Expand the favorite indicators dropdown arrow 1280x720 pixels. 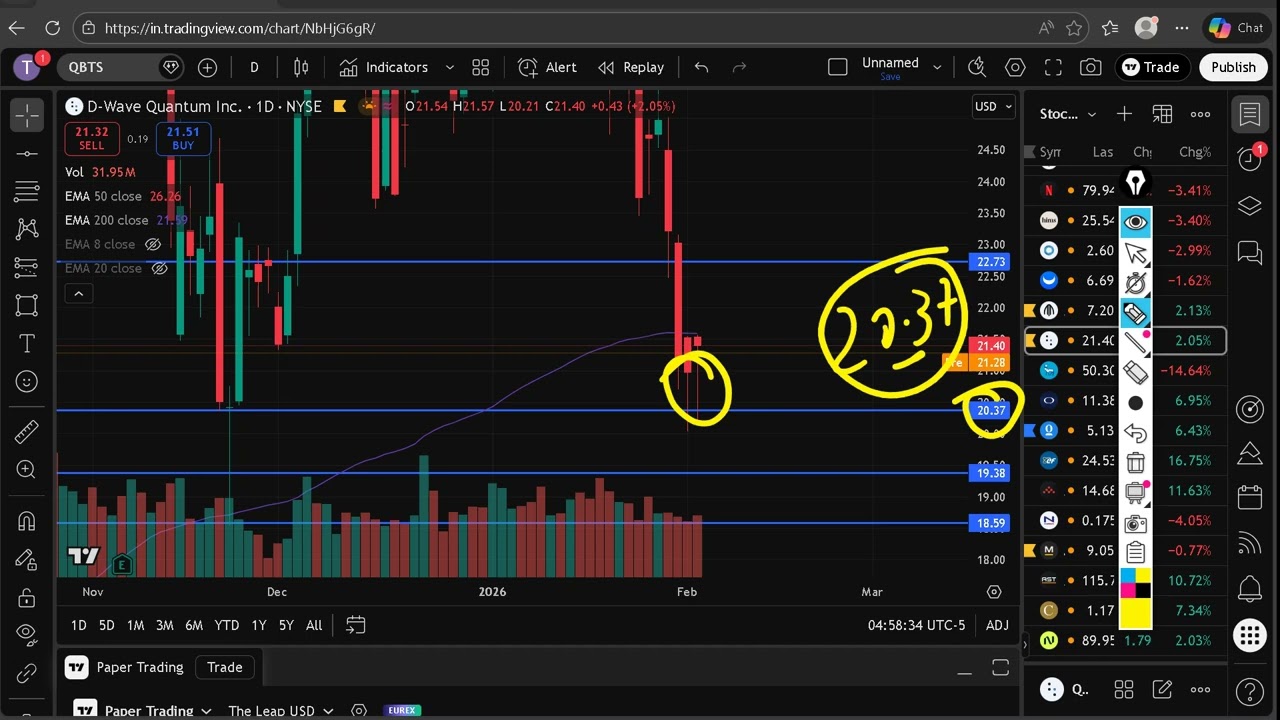point(449,67)
